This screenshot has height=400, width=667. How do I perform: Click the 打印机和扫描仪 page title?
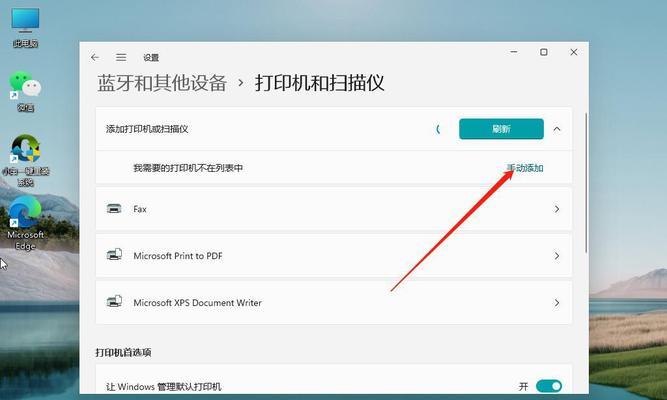point(319,83)
